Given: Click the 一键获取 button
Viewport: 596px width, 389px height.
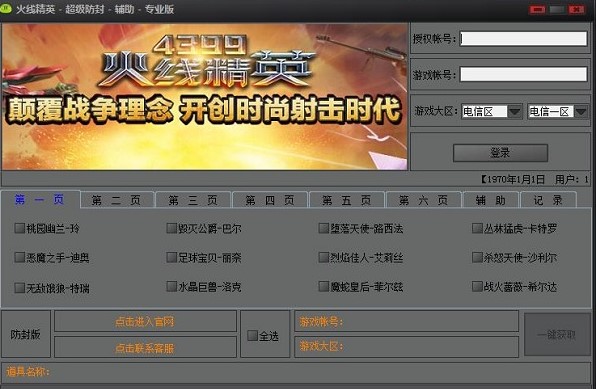Looking at the screenshot, I should tap(557, 335).
